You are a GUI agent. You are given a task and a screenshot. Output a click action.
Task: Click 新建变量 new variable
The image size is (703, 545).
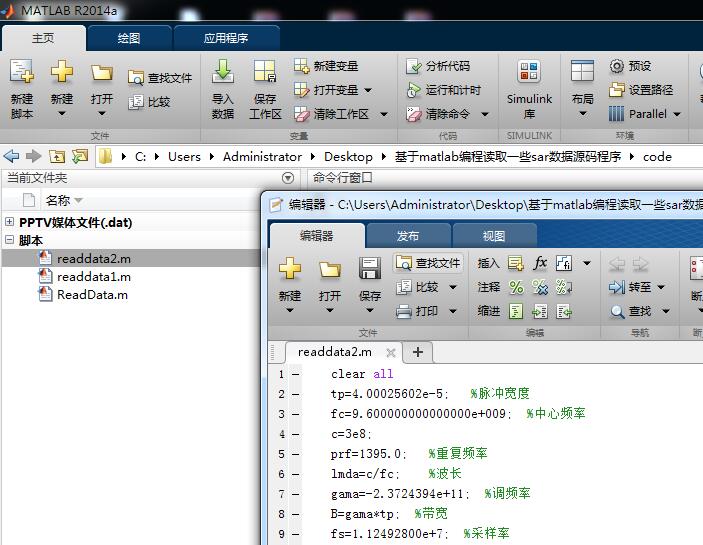(326, 66)
